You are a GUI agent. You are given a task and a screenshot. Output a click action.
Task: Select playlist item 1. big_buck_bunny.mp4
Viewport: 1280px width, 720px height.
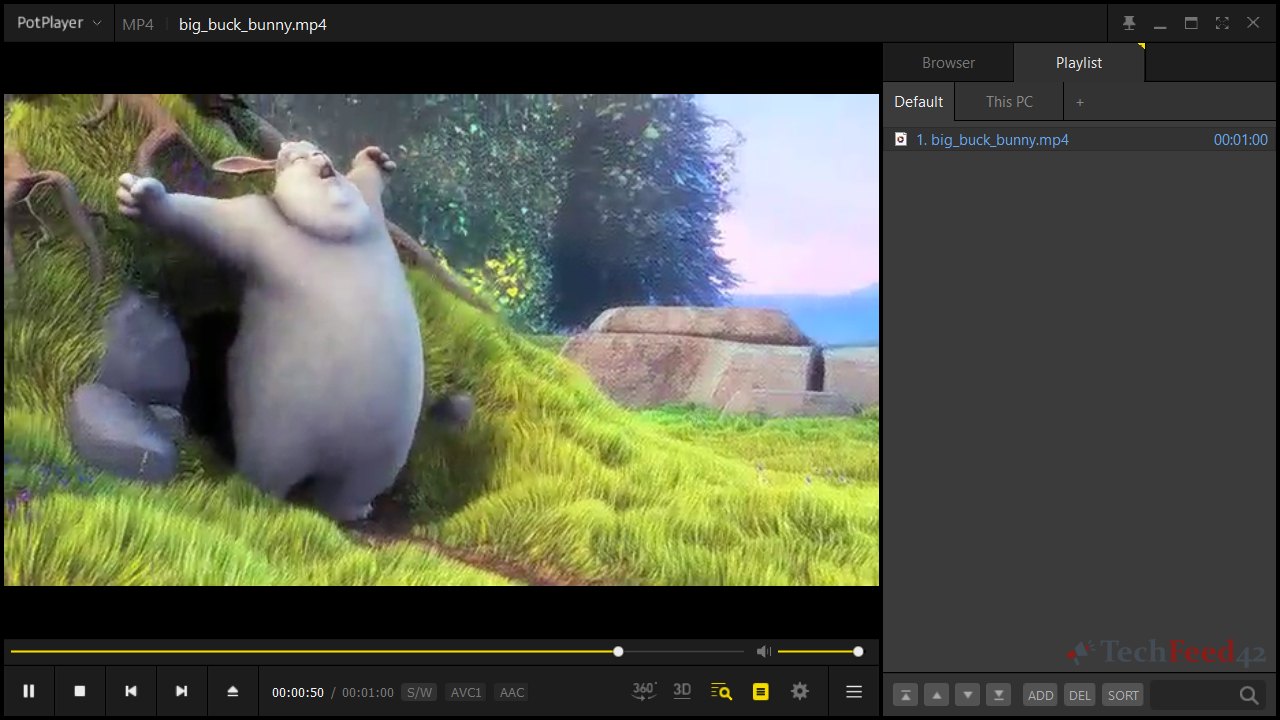(1080, 140)
